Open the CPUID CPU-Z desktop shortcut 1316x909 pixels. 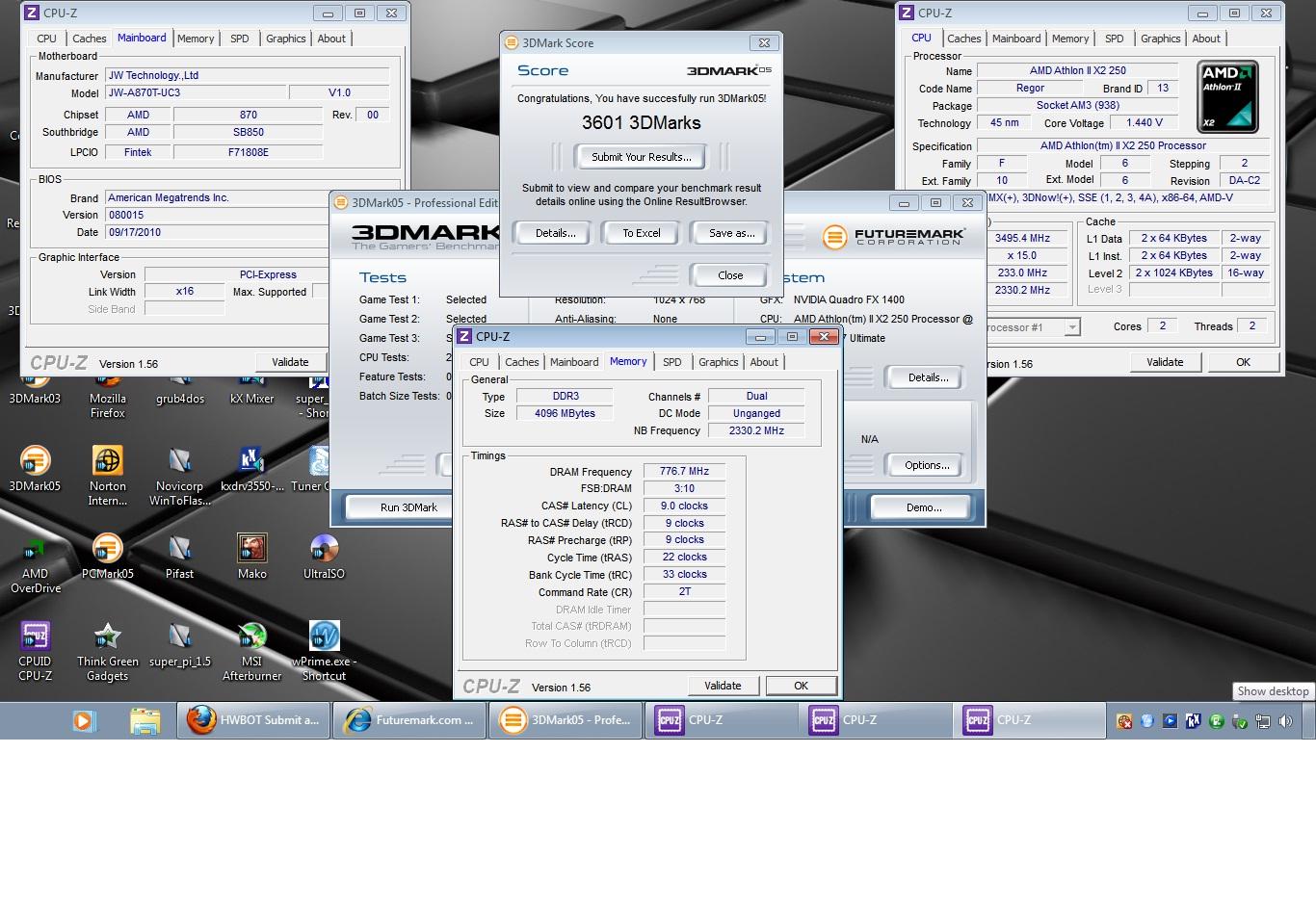pyautogui.click(x=35, y=651)
